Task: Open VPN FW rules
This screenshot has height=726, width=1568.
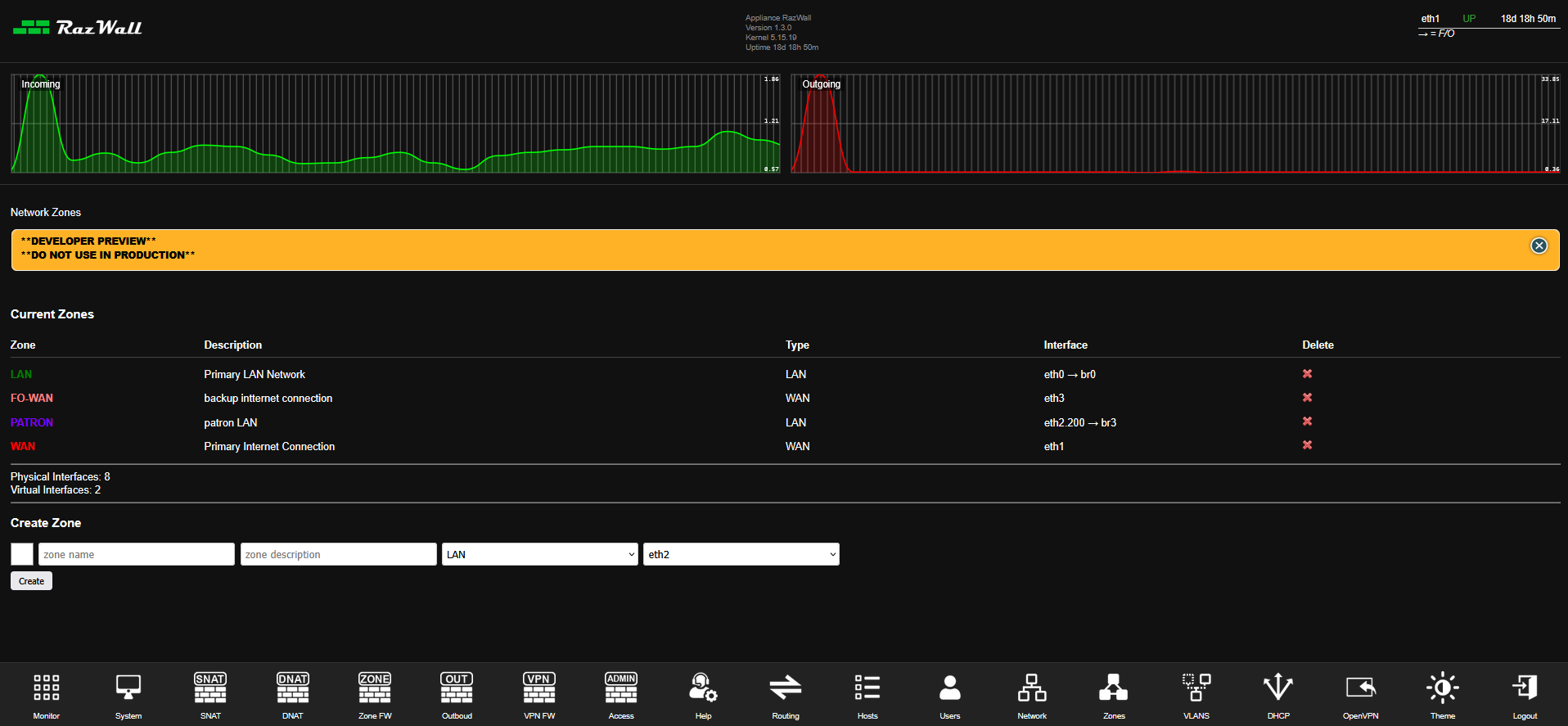Action: (x=539, y=688)
